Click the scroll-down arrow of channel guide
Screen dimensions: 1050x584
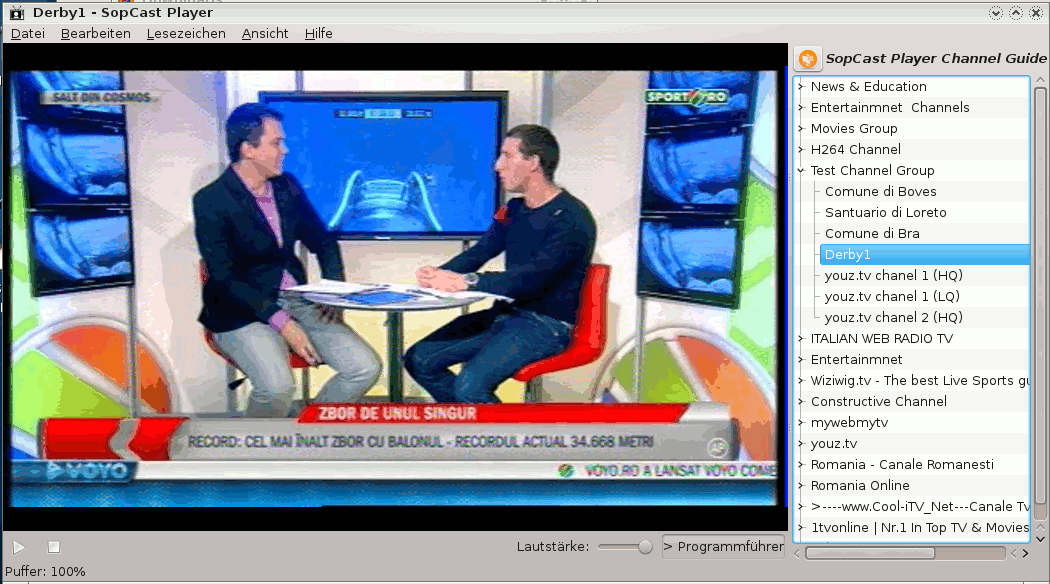1040,538
